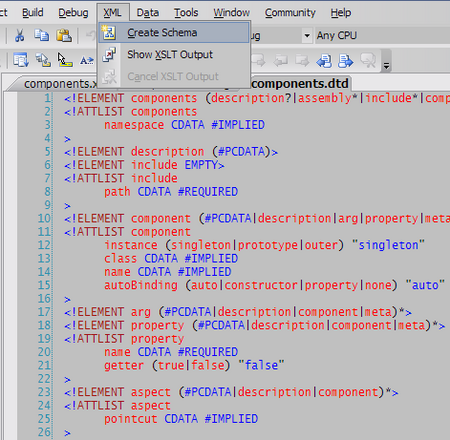Move to next bookmark with blue right arrow
450x440 pixels.
coord(345,61)
